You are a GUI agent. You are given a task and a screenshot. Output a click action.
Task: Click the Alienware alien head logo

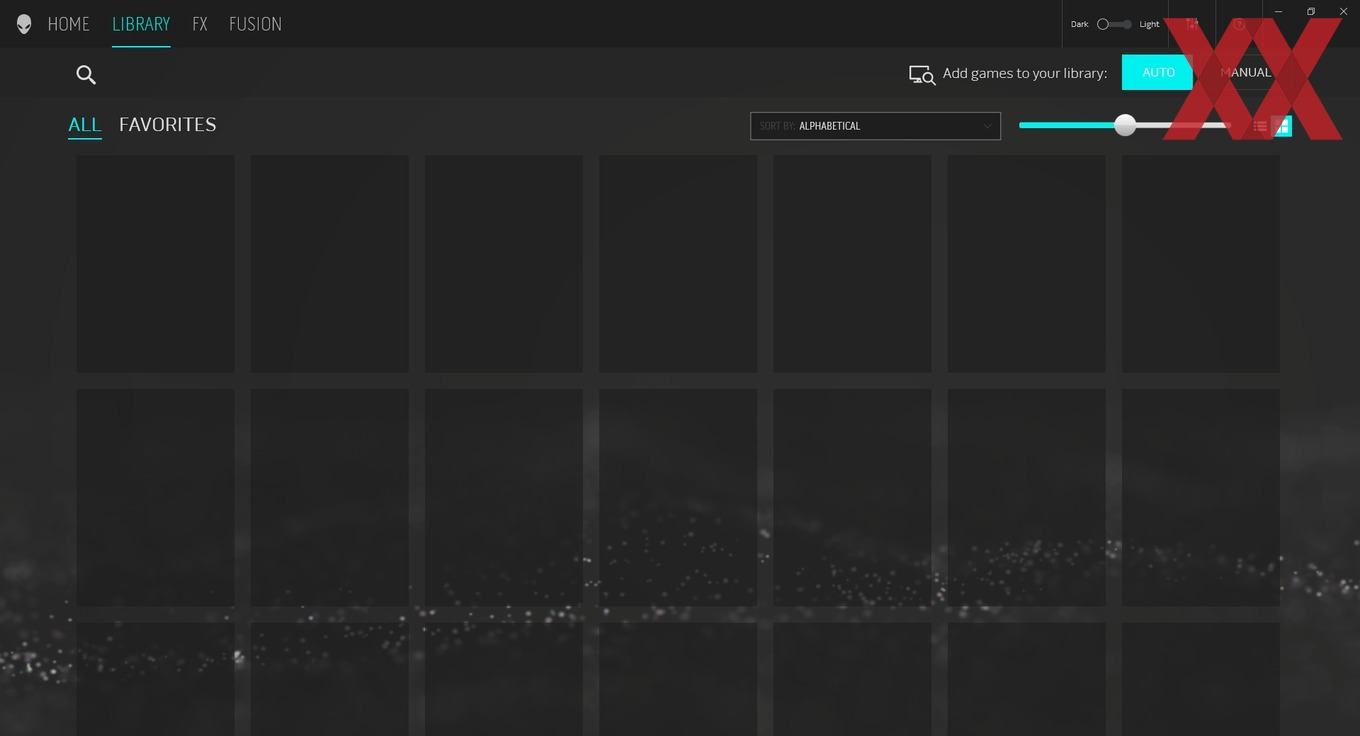[24, 24]
